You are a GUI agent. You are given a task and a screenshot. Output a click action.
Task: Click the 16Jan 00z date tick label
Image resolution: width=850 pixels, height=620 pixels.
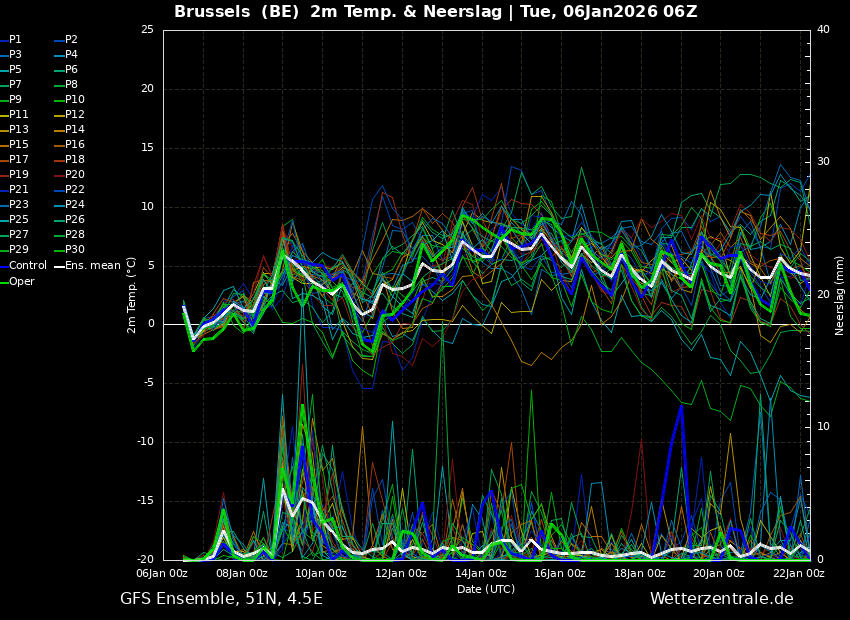click(559, 573)
